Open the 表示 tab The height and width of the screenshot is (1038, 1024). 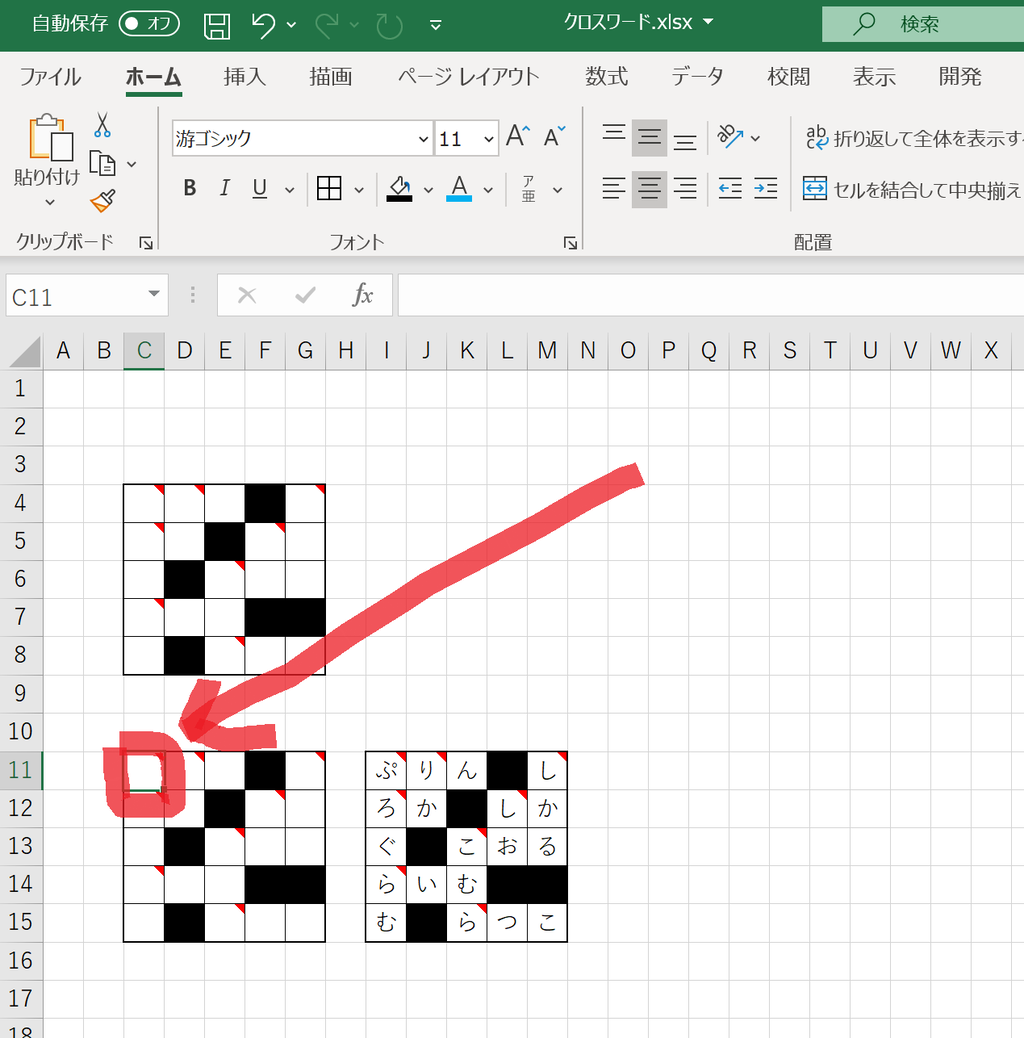(x=874, y=77)
